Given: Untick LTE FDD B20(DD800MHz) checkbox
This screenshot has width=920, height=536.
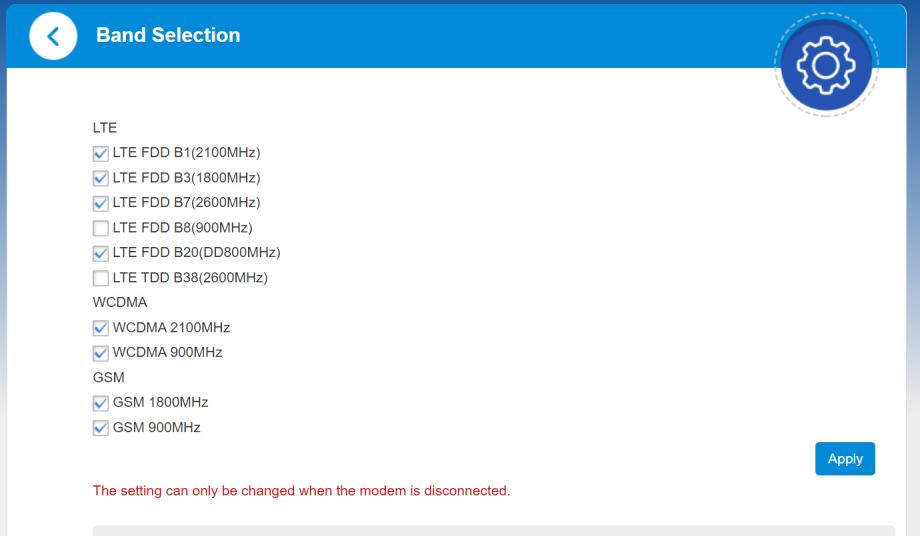Looking at the screenshot, I should point(100,253).
